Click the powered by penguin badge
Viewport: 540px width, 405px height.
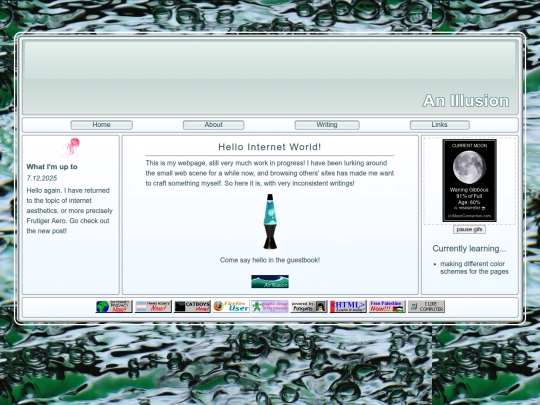(309, 306)
